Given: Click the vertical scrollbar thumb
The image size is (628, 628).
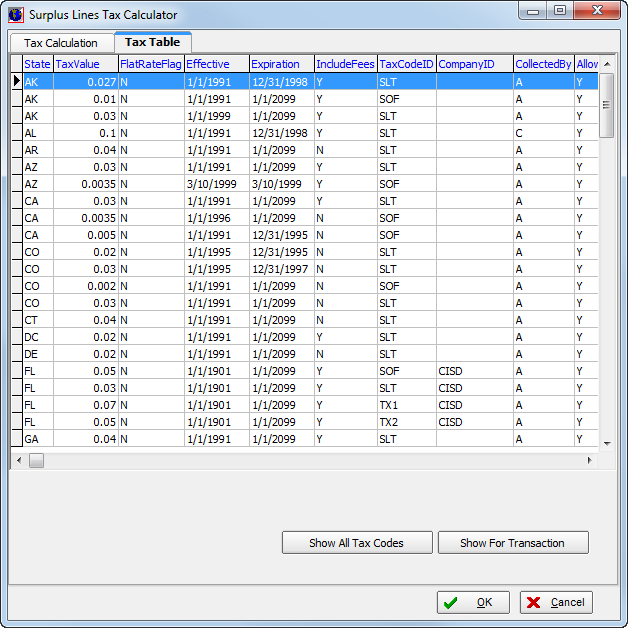Looking at the screenshot, I should click(606, 104).
